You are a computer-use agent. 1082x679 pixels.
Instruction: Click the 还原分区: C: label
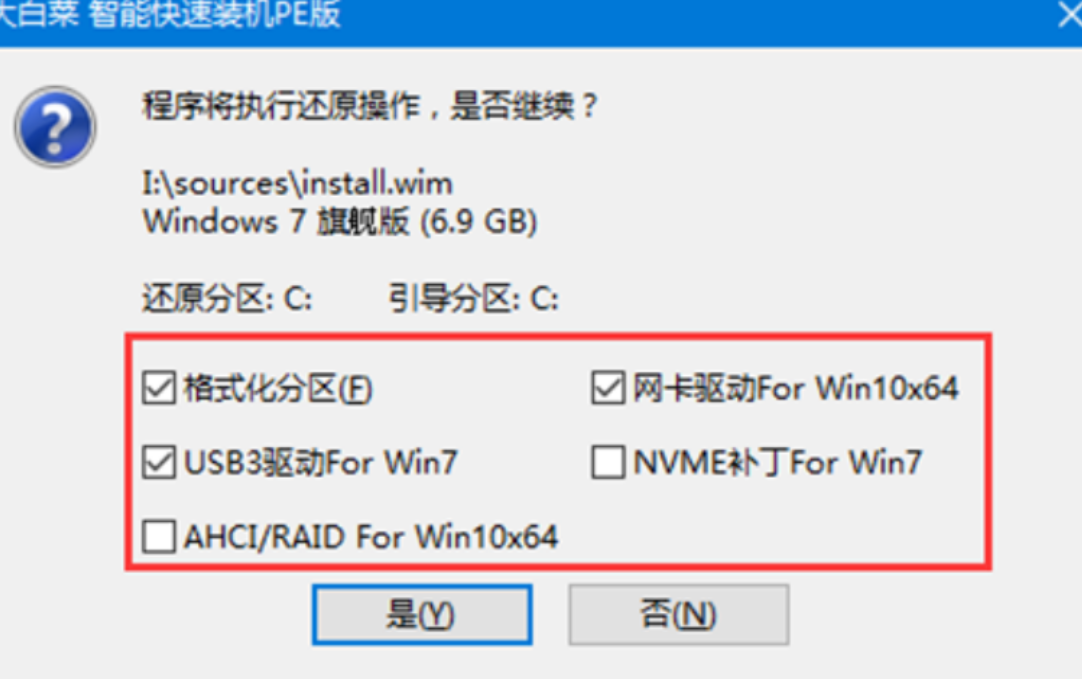tap(227, 299)
